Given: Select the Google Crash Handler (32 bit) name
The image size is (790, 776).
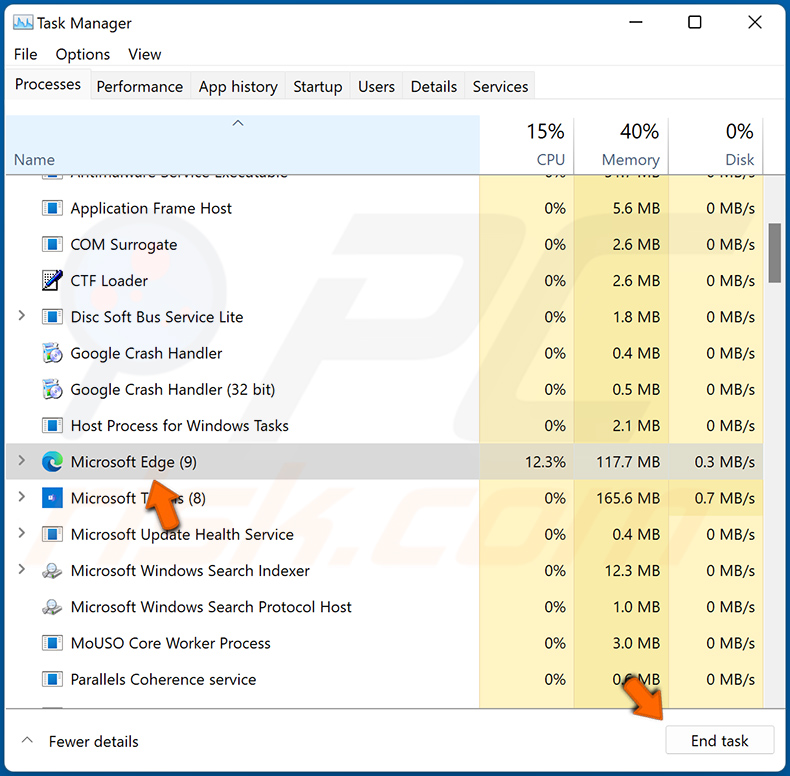Looking at the screenshot, I should pos(173,390).
